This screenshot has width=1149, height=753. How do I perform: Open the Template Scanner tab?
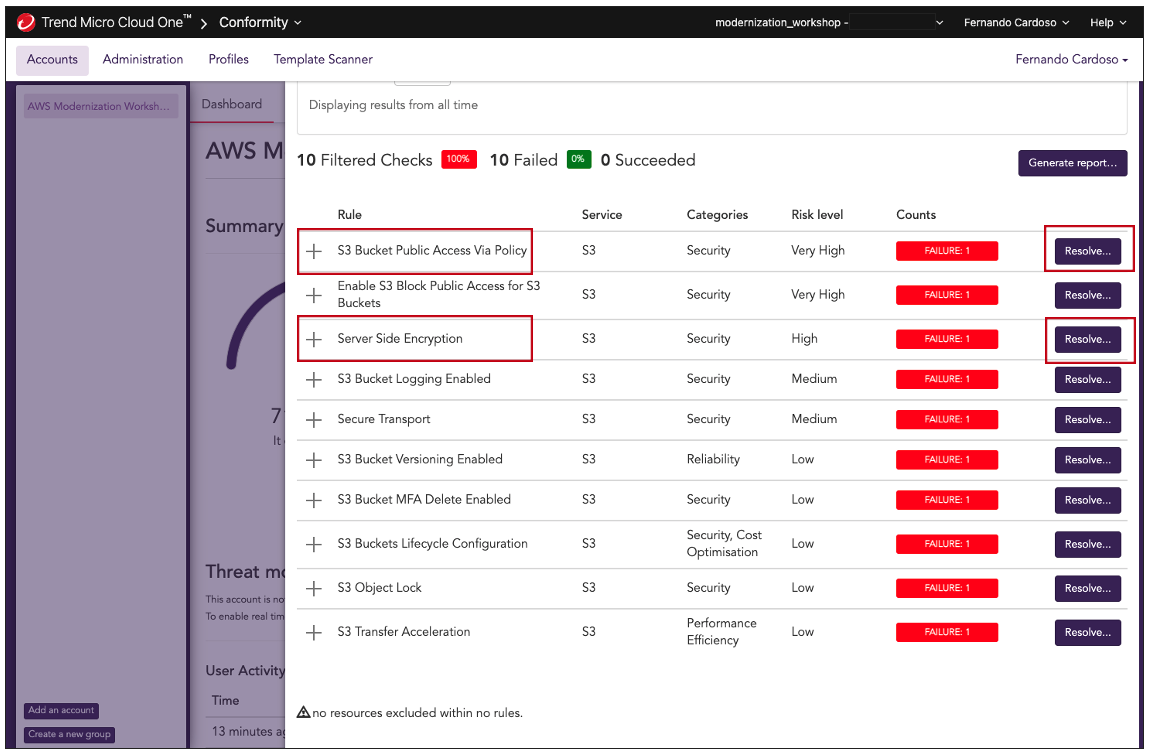pos(323,59)
